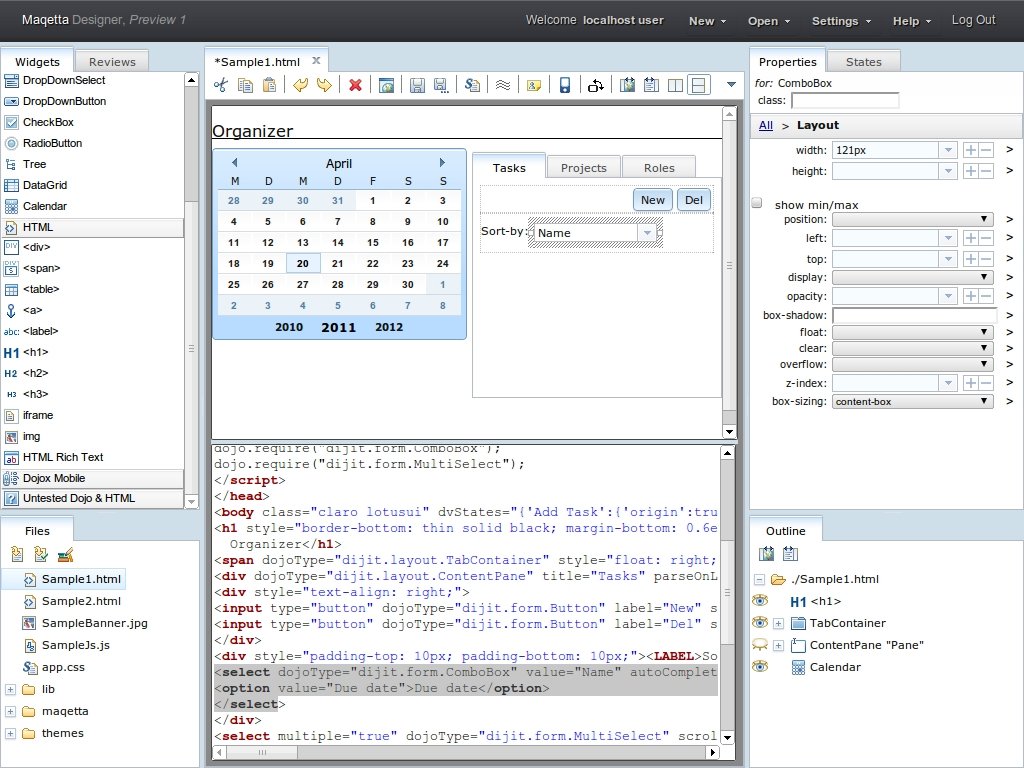The height and width of the screenshot is (768, 1024).
Task: Click the box-shadow input field
Action: (914, 315)
